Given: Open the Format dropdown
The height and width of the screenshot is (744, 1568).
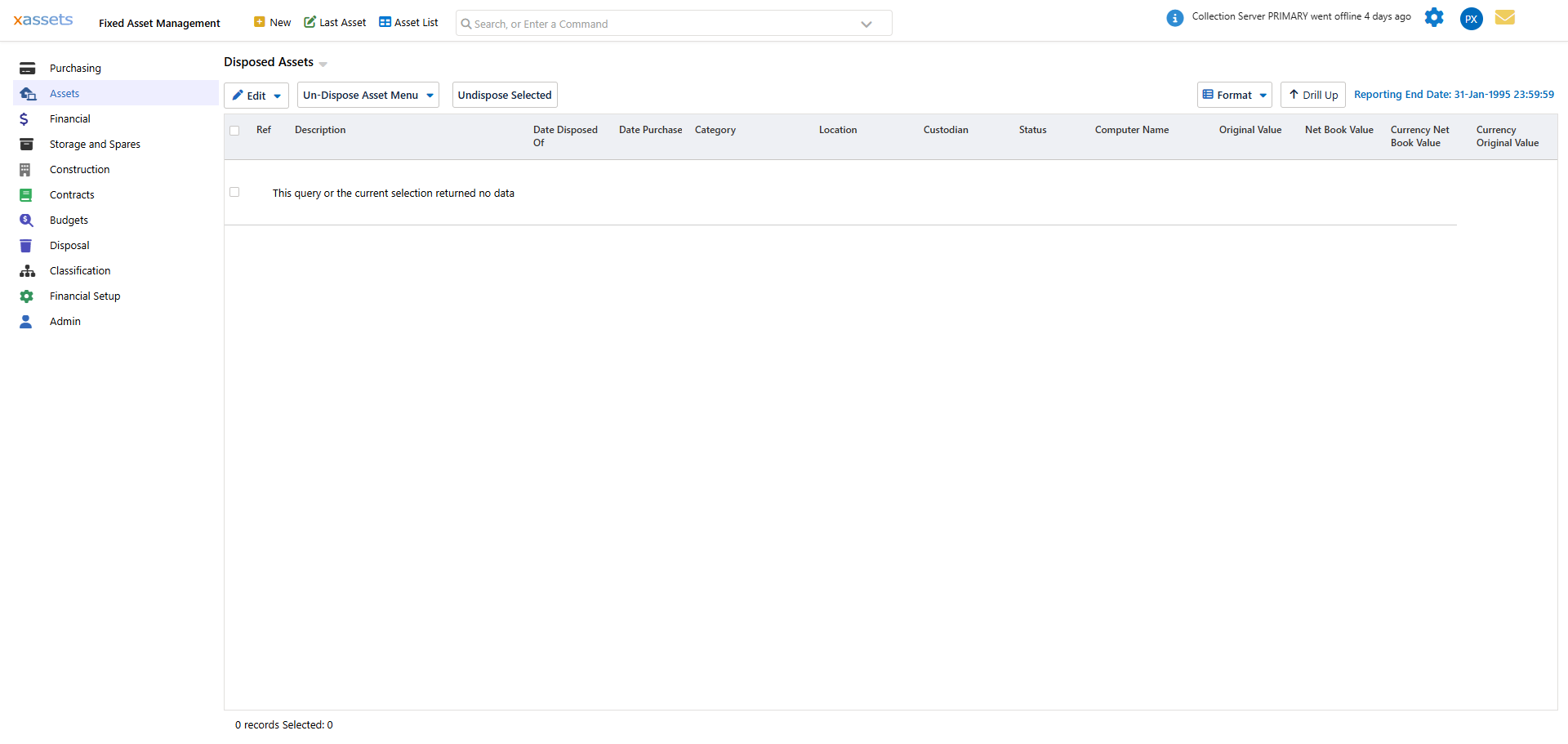Looking at the screenshot, I should (x=1234, y=95).
